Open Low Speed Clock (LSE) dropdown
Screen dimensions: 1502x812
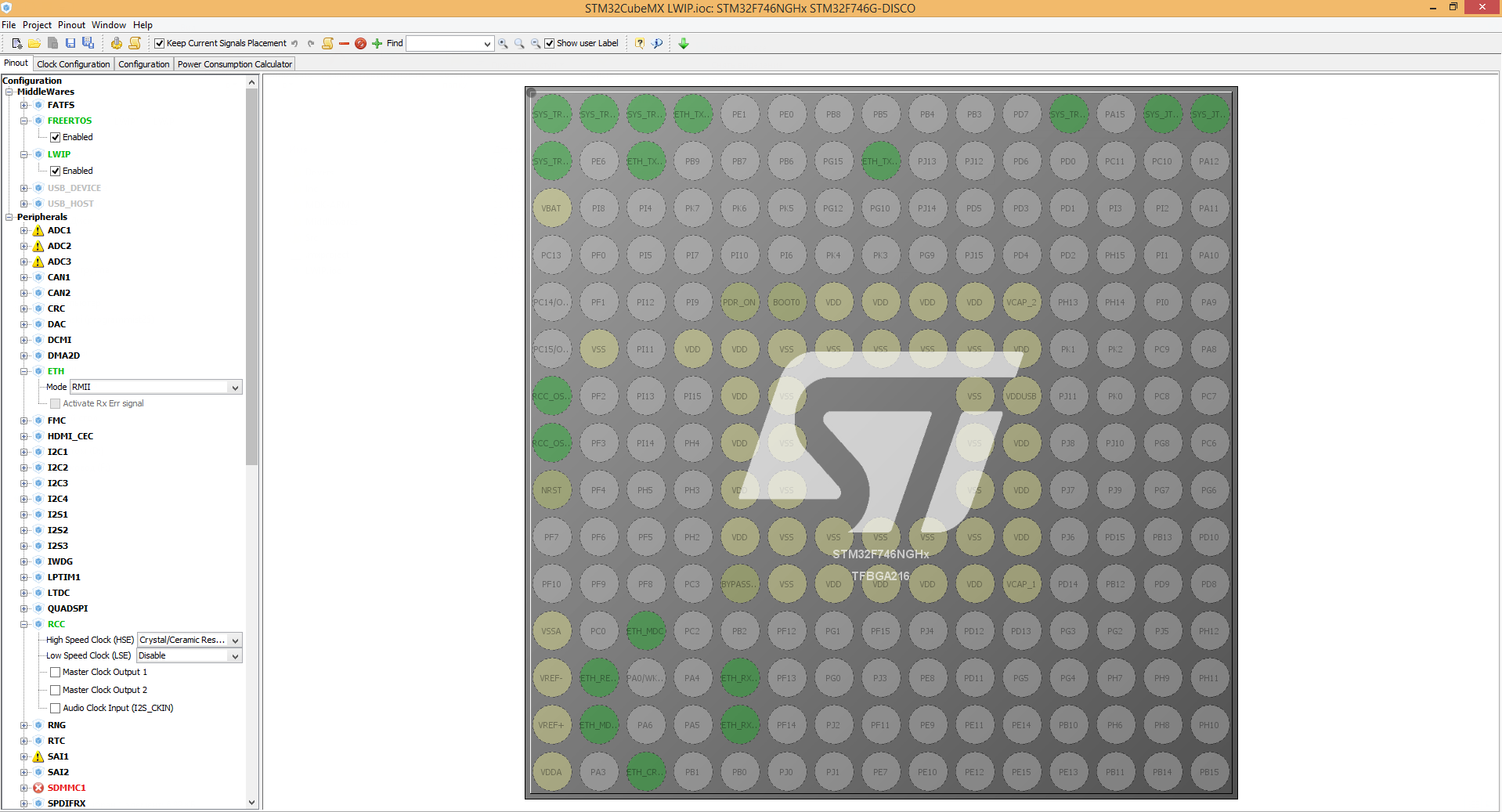(x=235, y=655)
